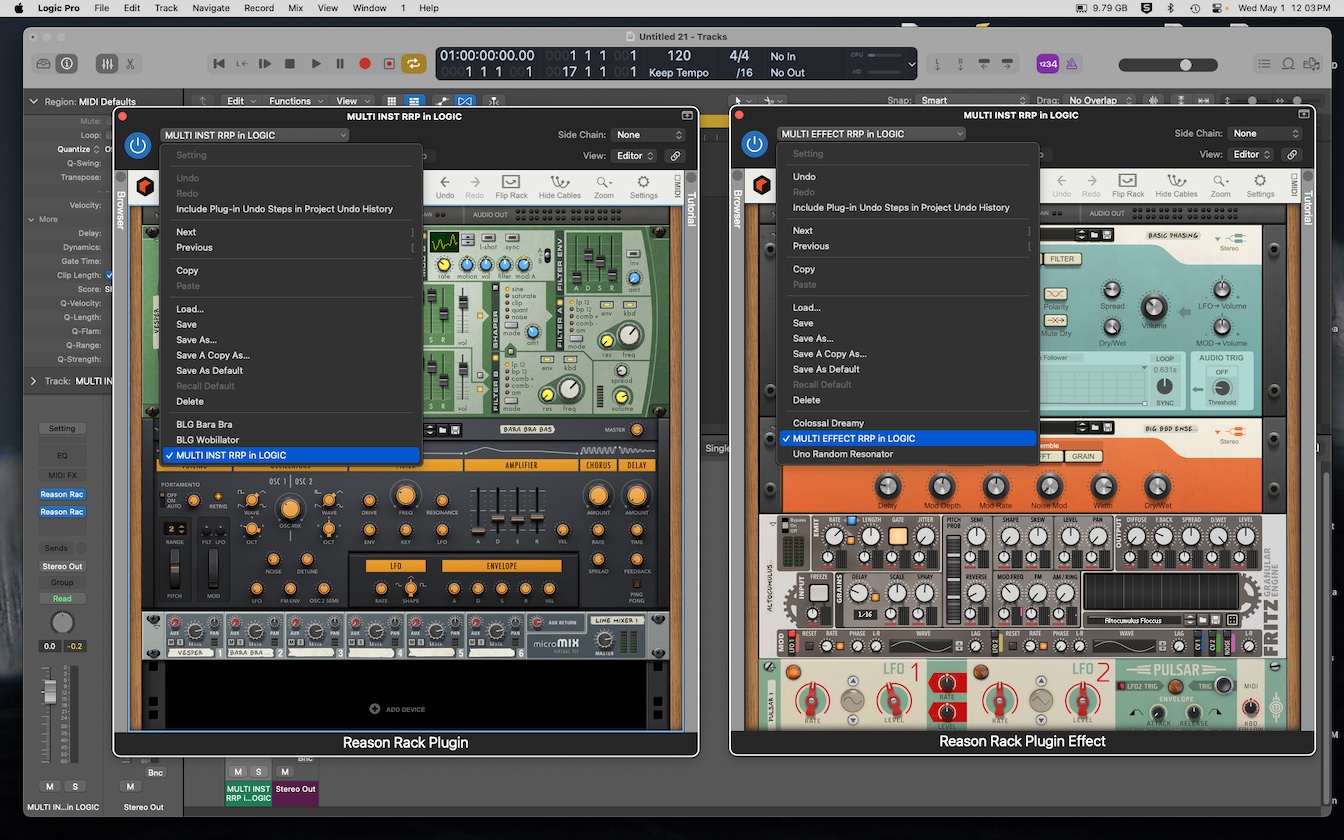
Task: Toggle the left plugin's blue power bypass button
Action: pos(137,145)
